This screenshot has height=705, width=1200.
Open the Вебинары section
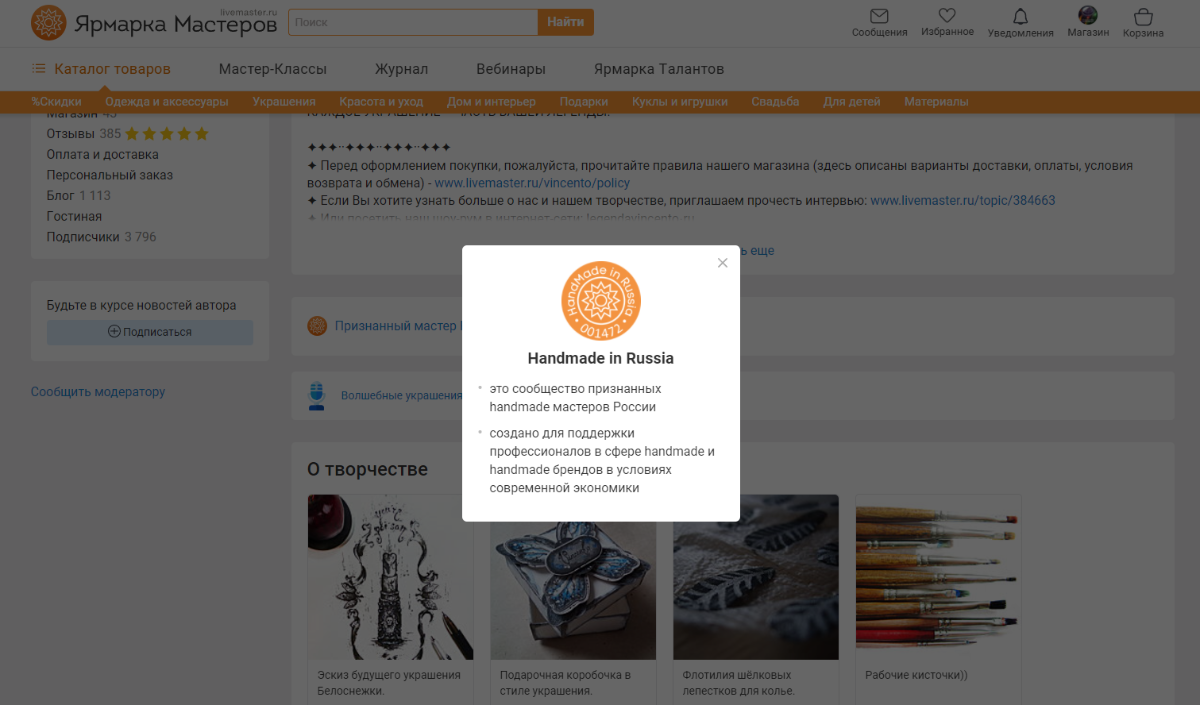point(511,69)
